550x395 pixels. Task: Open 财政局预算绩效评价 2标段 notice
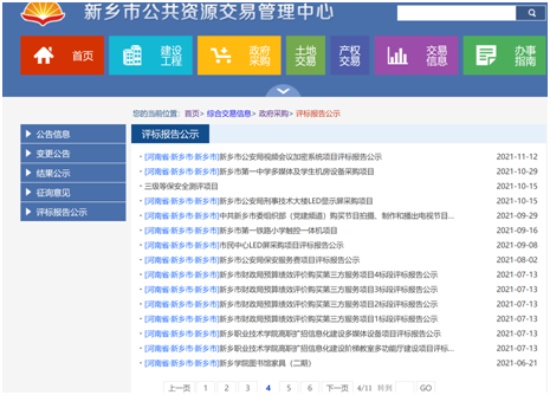[x=291, y=304]
